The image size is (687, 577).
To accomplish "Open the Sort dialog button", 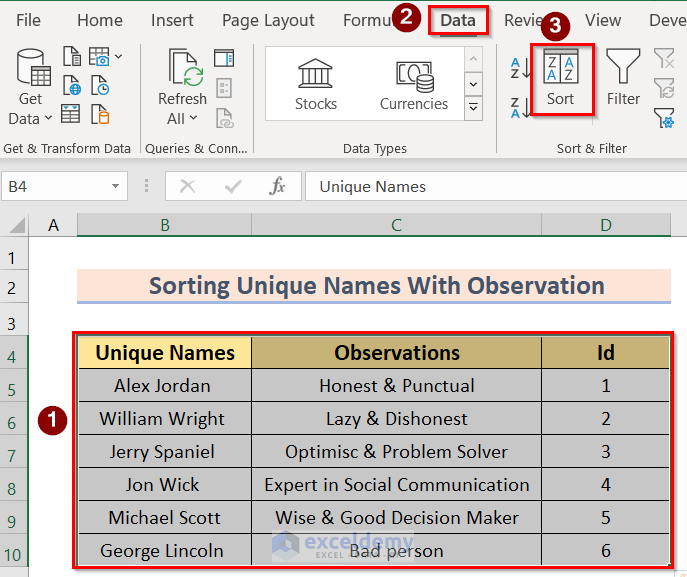I will pyautogui.click(x=561, y=78).
